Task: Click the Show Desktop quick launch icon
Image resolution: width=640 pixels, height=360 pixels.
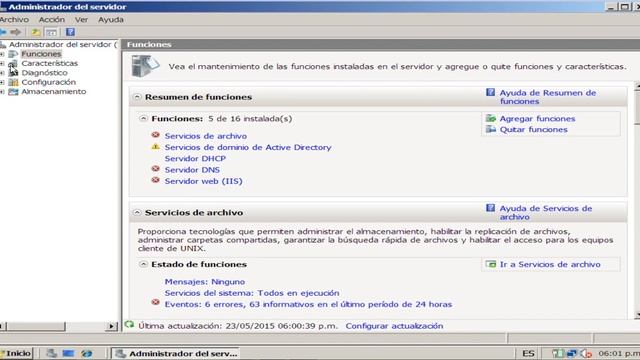Action: click(68, 353)
